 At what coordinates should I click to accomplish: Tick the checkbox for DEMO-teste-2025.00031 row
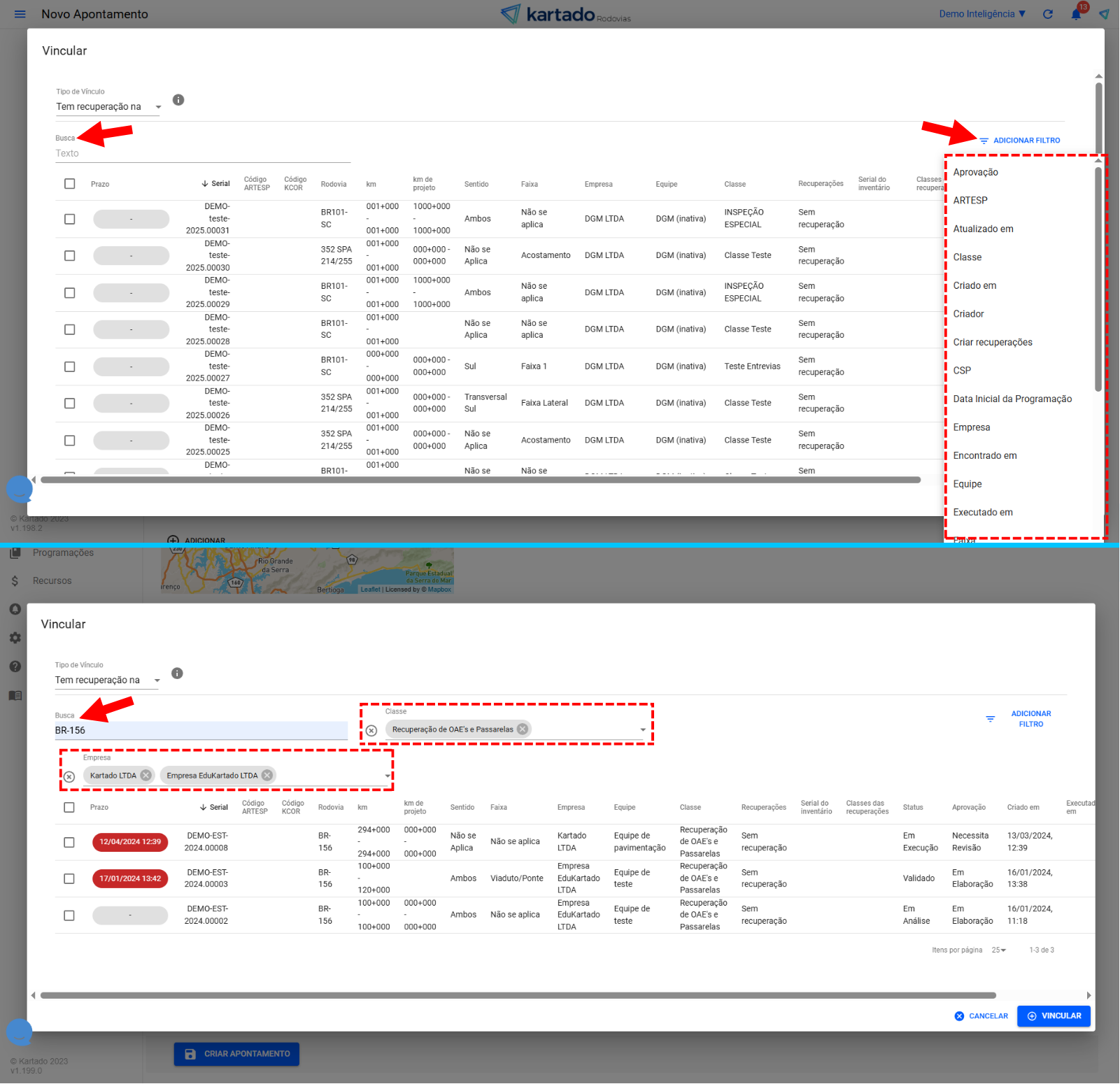69,219
